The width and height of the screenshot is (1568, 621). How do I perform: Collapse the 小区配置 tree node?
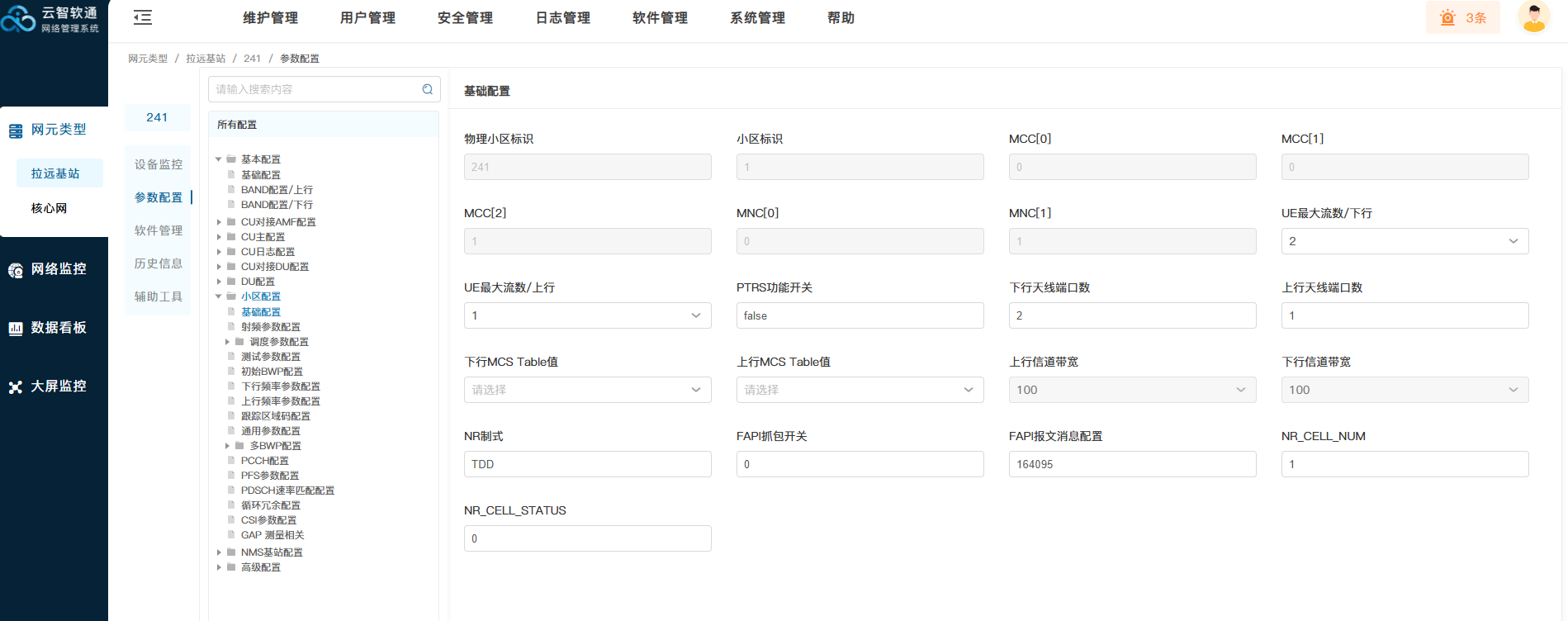[x=219, y=296]
